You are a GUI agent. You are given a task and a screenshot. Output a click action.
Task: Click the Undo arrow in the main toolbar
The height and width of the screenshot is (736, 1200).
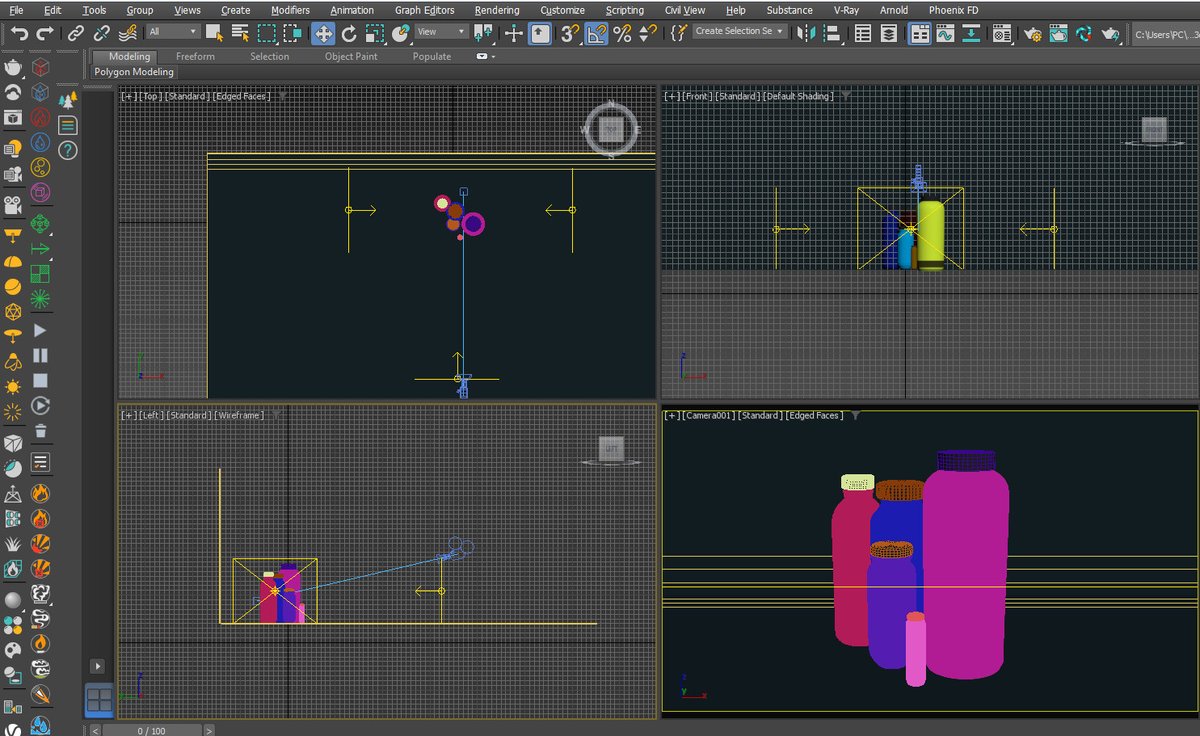18,33
